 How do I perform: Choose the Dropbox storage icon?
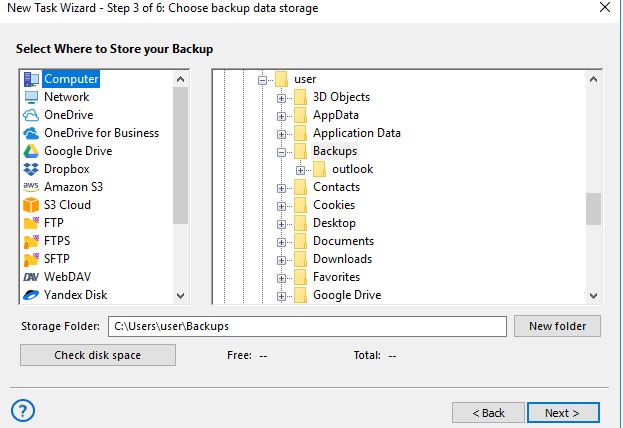pyautogui.click(x=31, y=169)
